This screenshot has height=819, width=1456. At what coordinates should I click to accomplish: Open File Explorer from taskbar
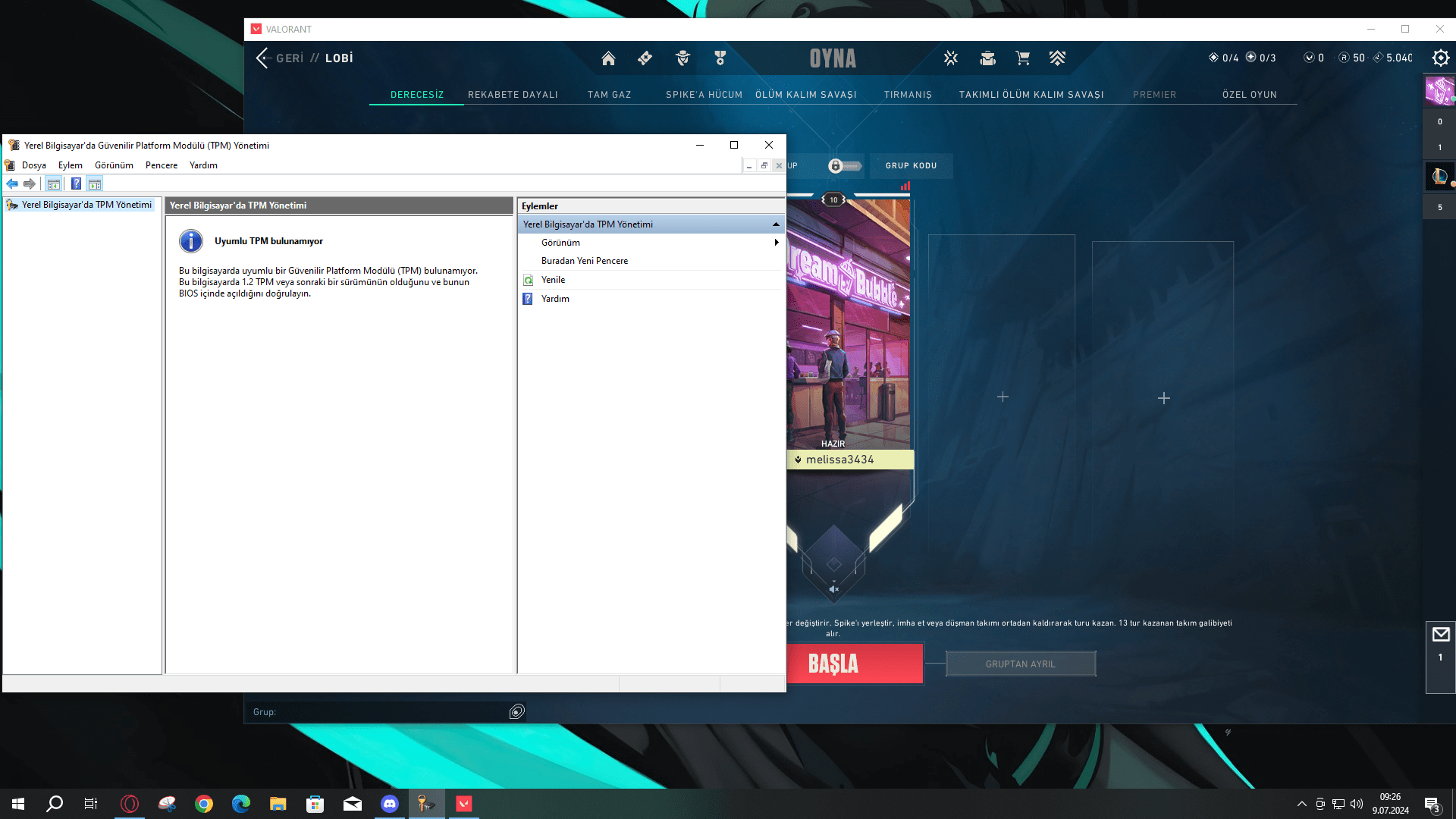[278, 804]
